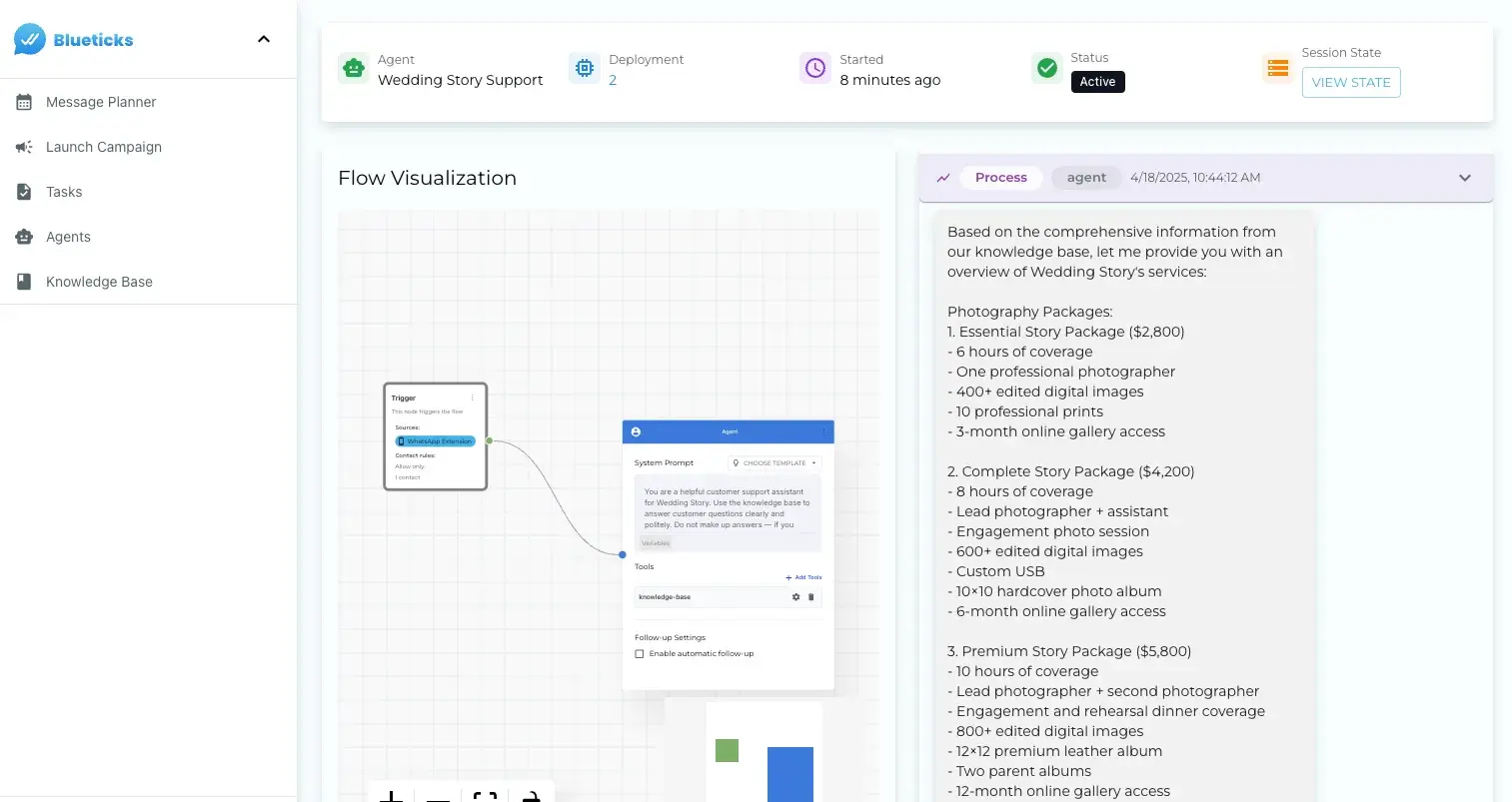The width and height of the screenshot is (1512, 802).
Task: Click the system prompt text field
Action: click(727, 508)
